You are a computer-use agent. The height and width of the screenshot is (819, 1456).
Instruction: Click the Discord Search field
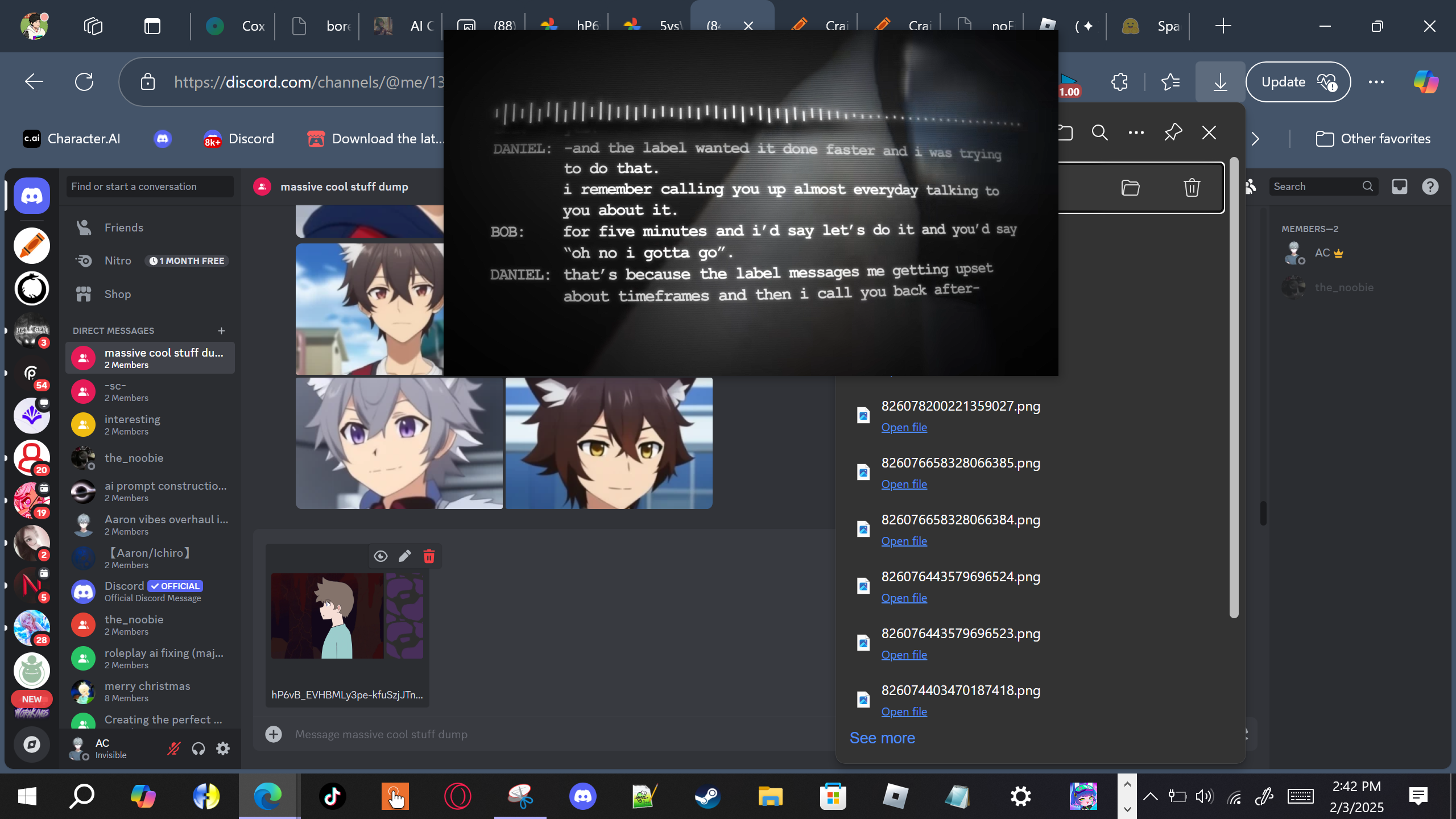[1323, 187]
